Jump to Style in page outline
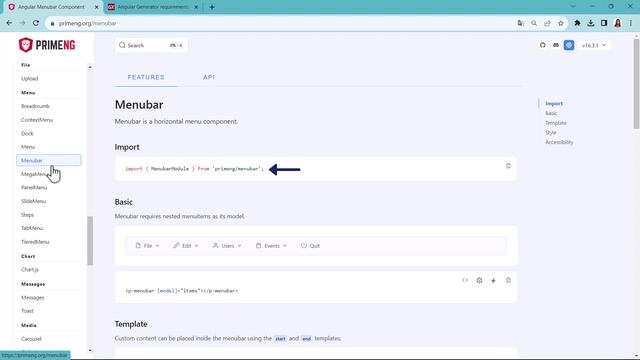This screenshot has width=640, height=360. click(551, 133)
